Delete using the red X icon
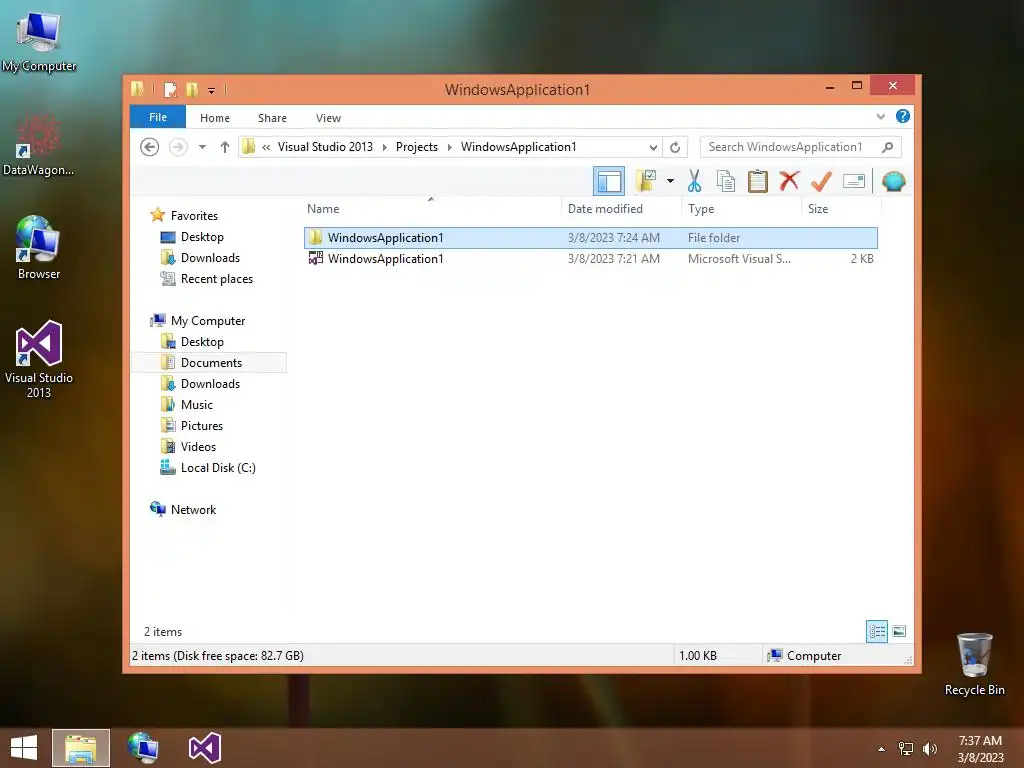 pyautogui.click(x=789, y=181)
